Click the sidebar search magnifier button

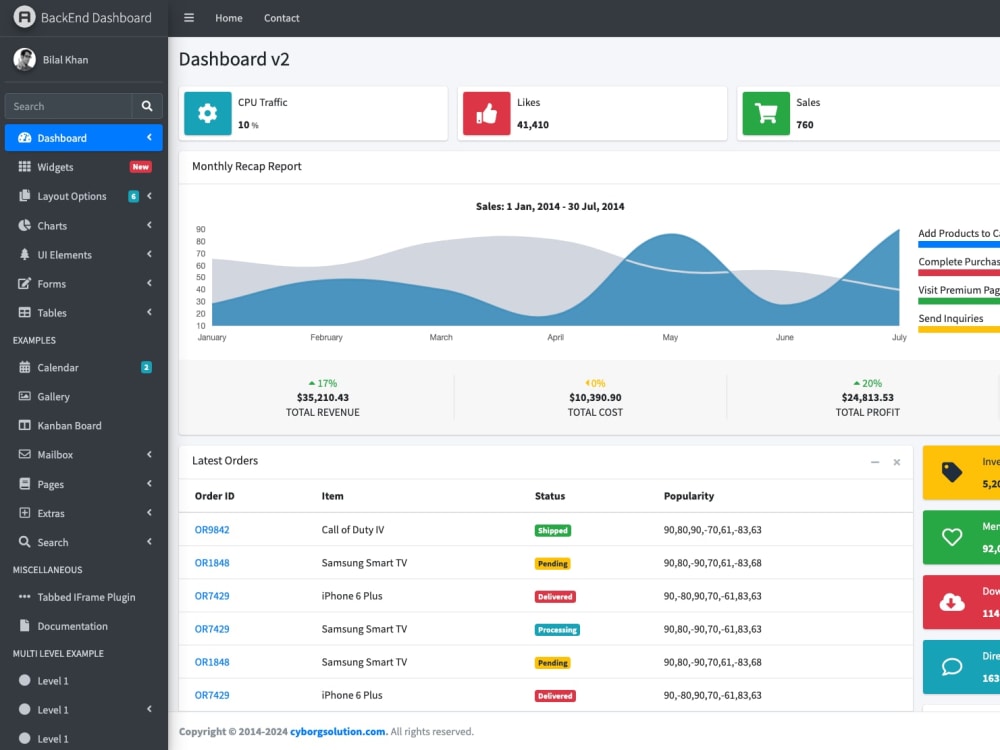[x=147, y=106]
